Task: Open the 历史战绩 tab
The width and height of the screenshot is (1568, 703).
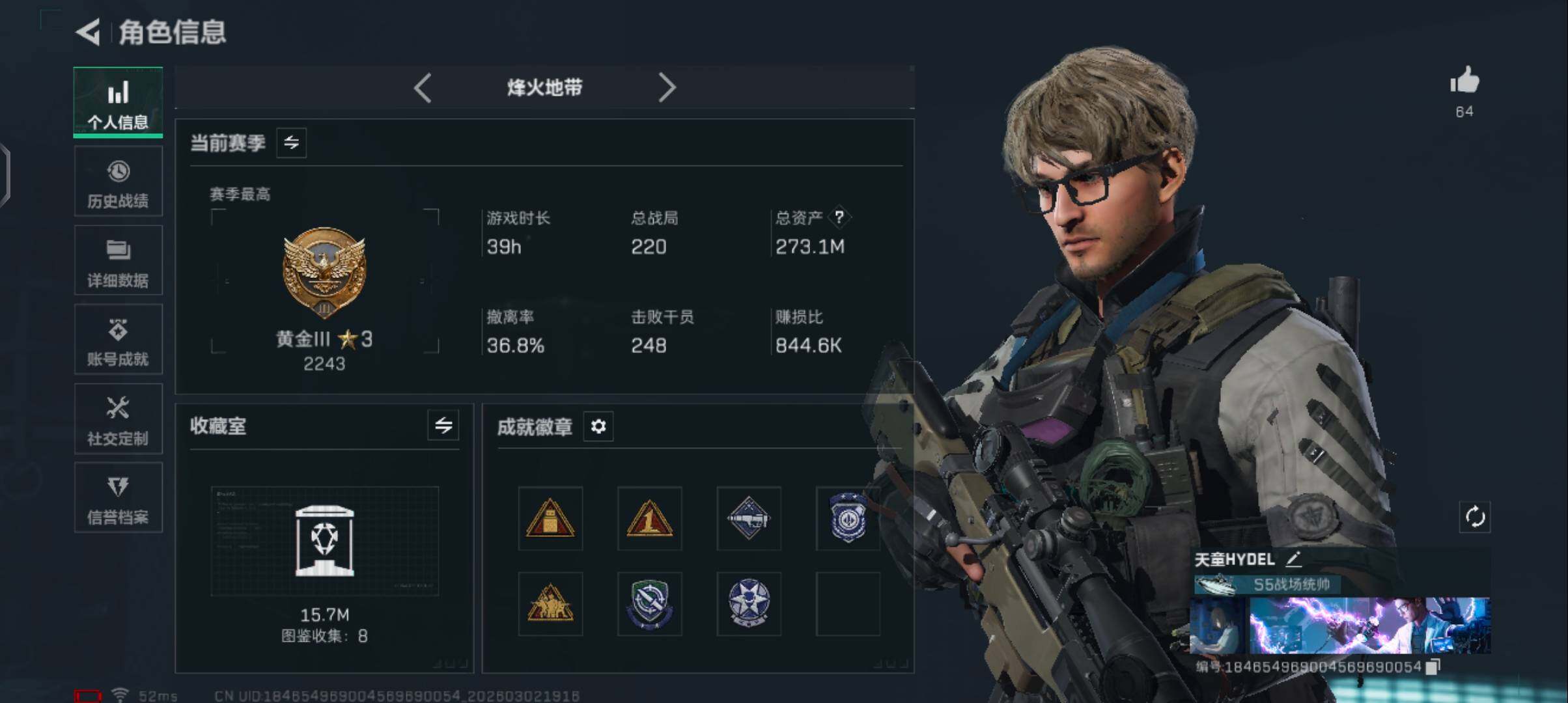Action: (x=119, y=182)
